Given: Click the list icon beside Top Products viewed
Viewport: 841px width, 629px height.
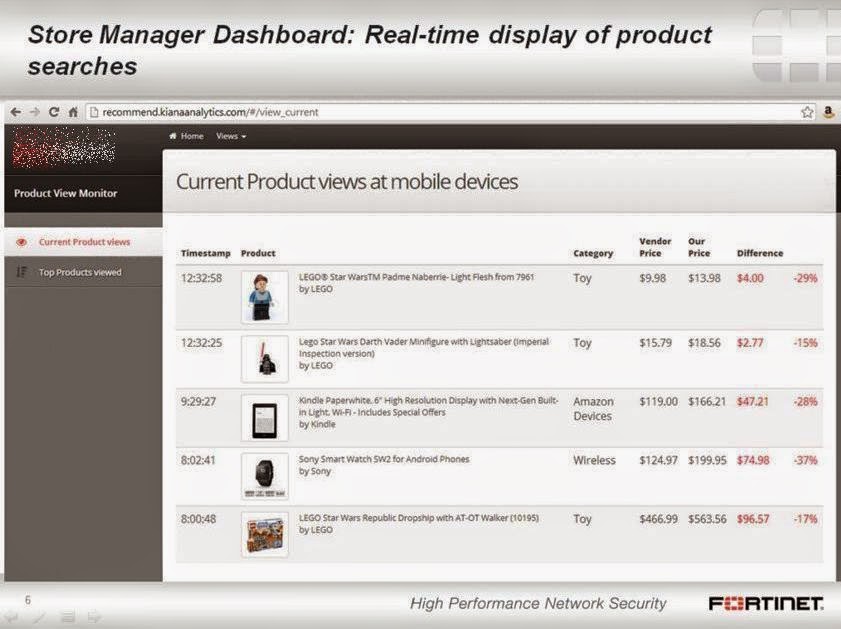Looking at the screenshot, I should coord(21,272).
